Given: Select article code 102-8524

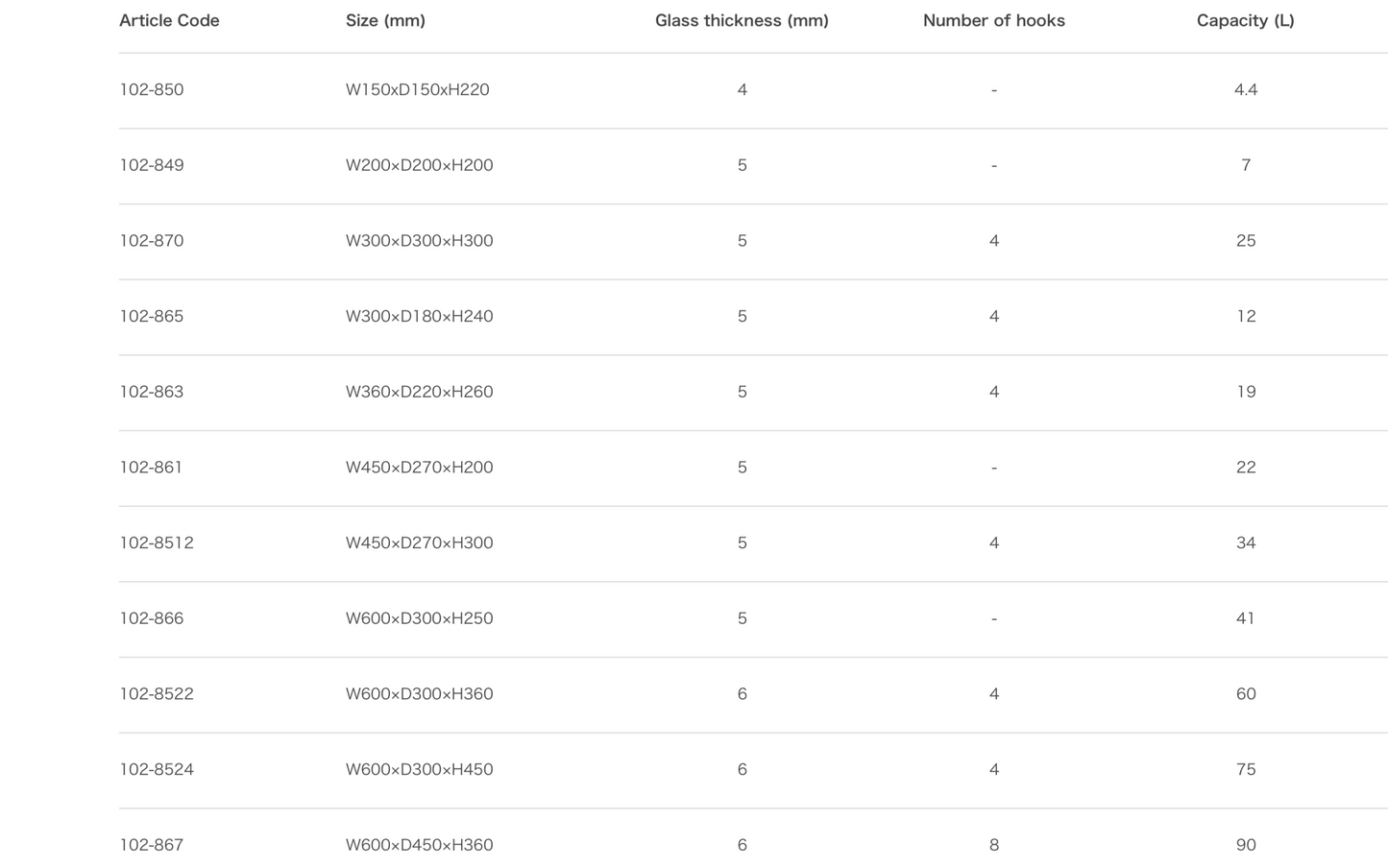Looking at the screenshot, I should point(157,769).
